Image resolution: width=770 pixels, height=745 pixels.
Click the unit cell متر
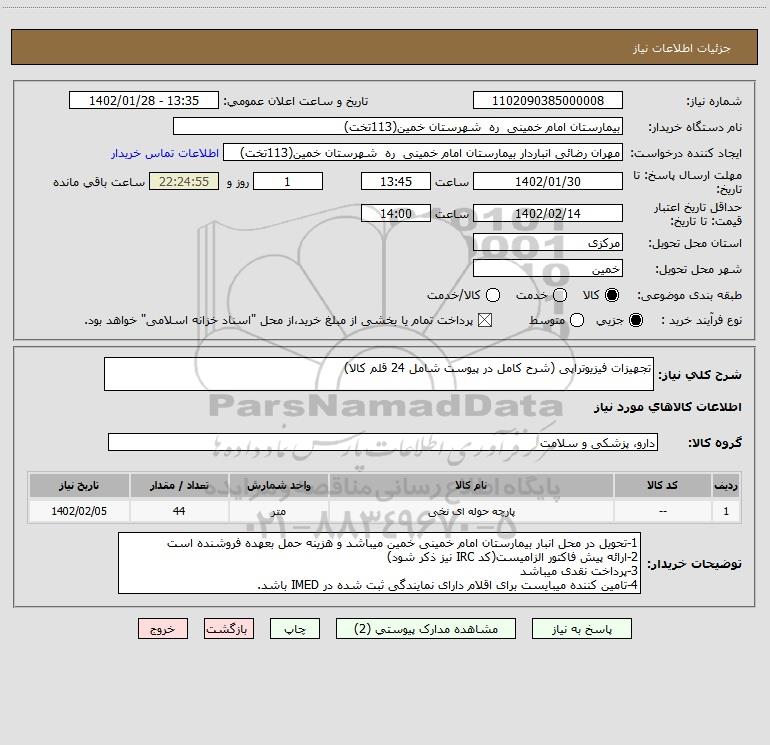tap(278, 511)
